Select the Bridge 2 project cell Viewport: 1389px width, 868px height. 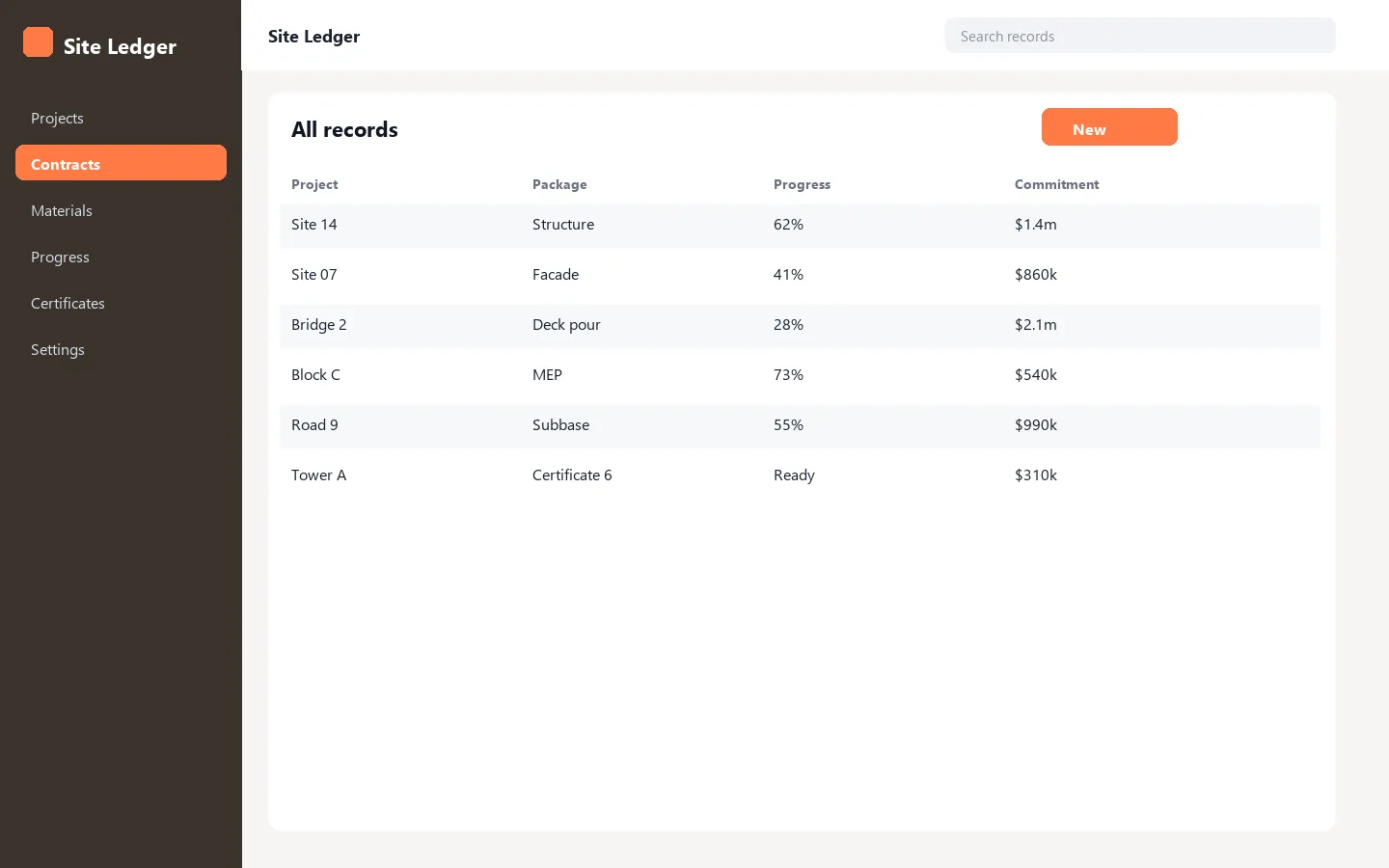[x=319, y=324]
